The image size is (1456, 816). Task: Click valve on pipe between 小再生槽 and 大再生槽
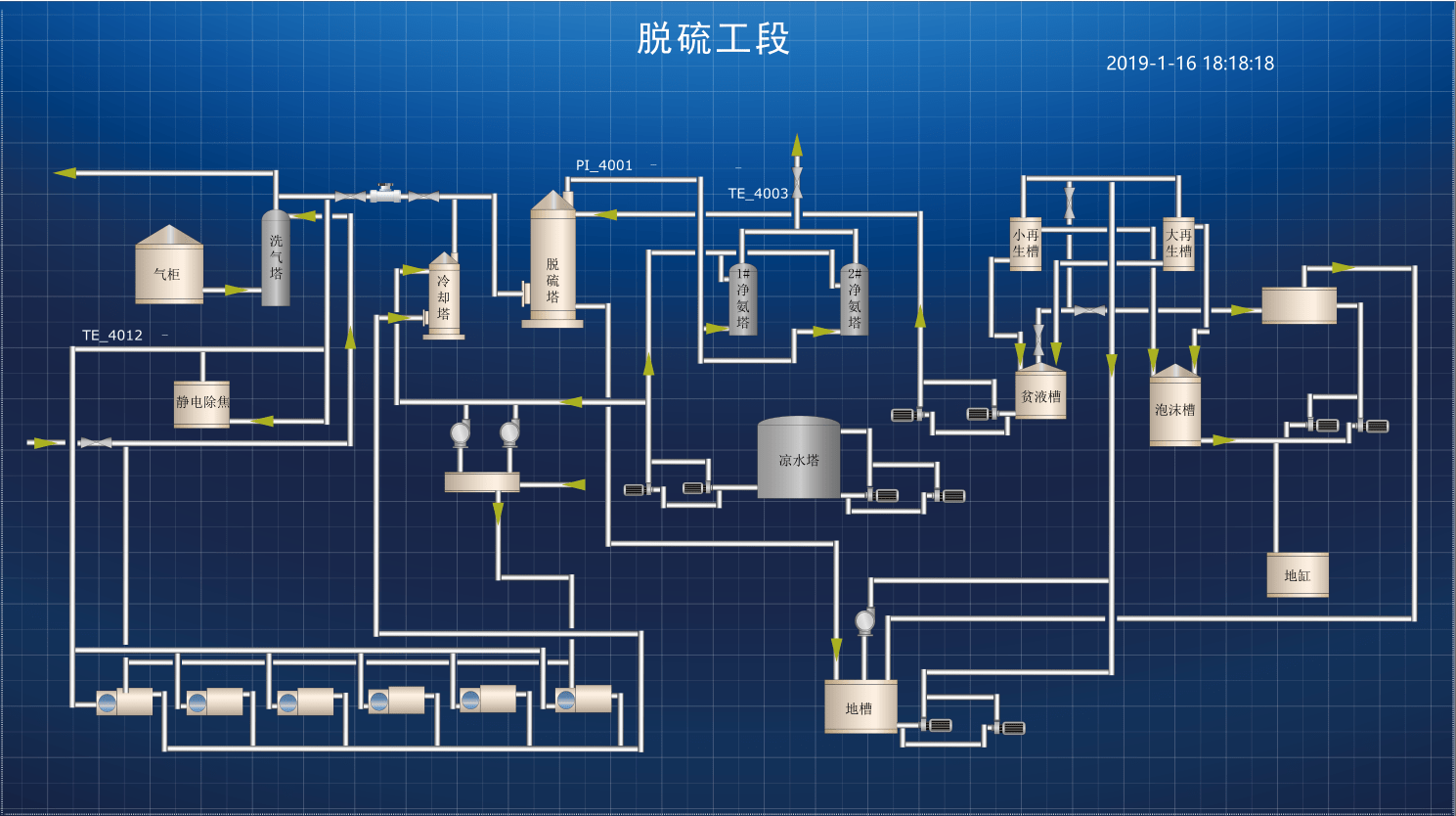[x=1069, y=203]
